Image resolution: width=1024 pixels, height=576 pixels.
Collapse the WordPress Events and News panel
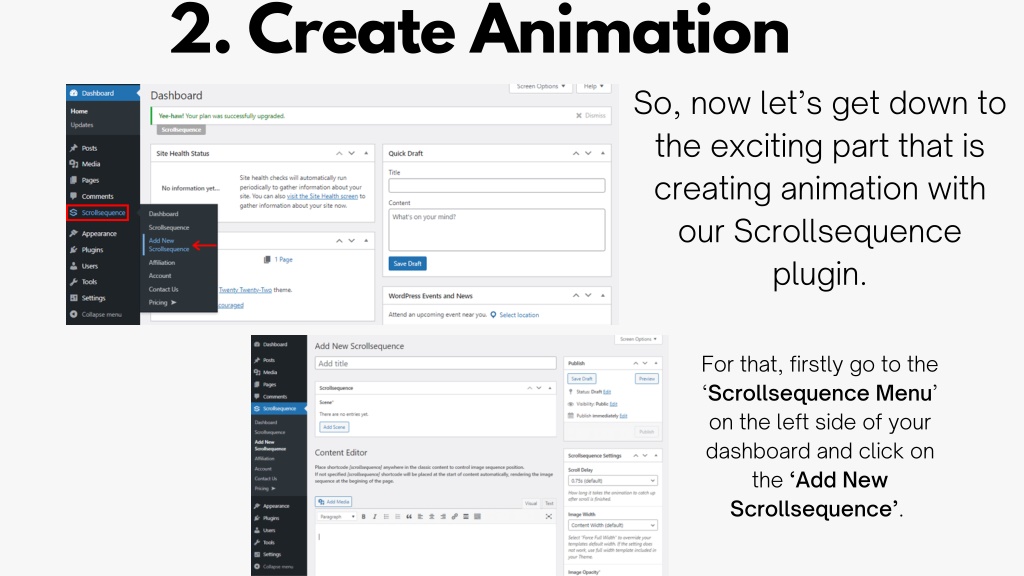[603, 296]
